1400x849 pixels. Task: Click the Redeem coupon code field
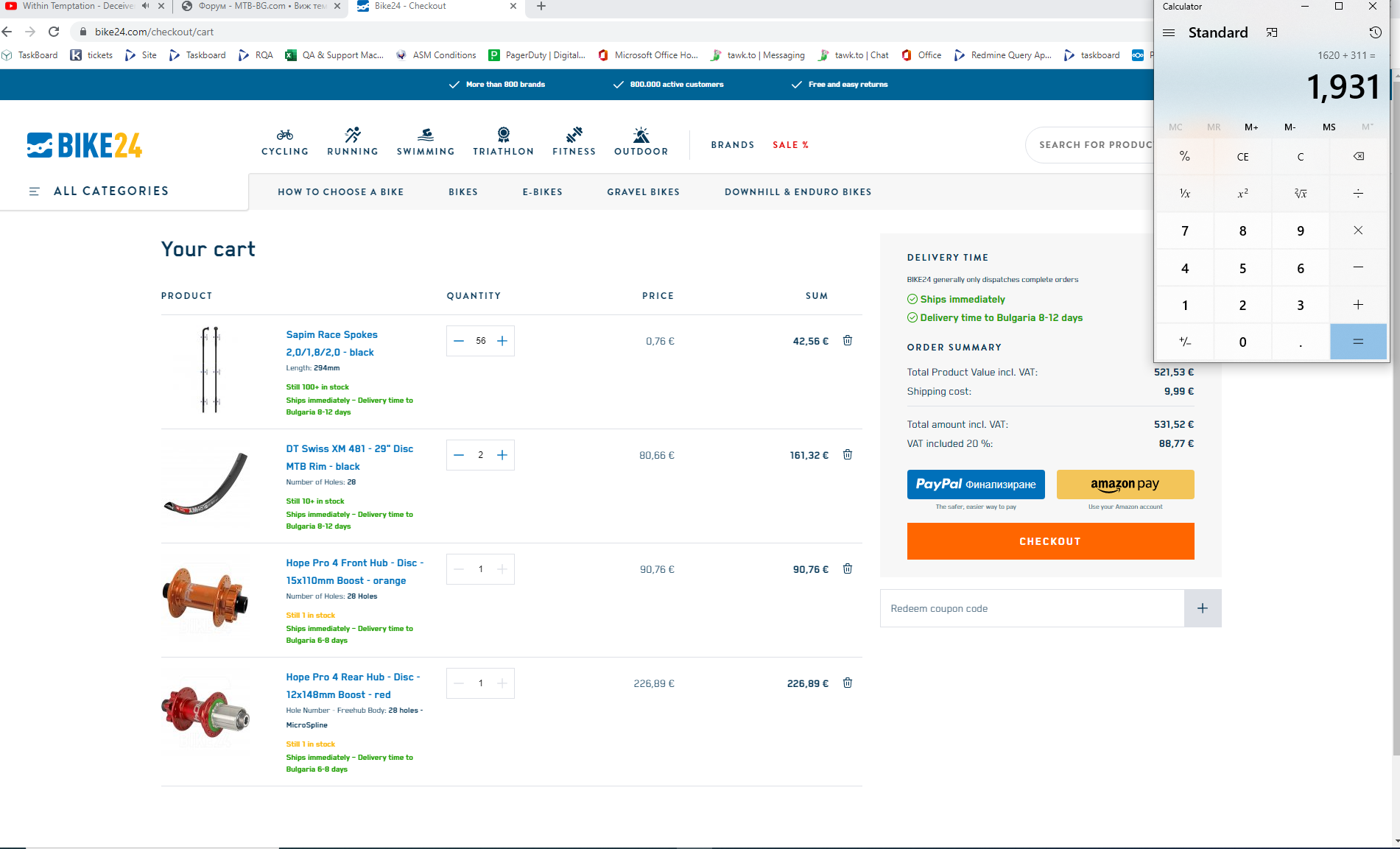pos(1031,608)
